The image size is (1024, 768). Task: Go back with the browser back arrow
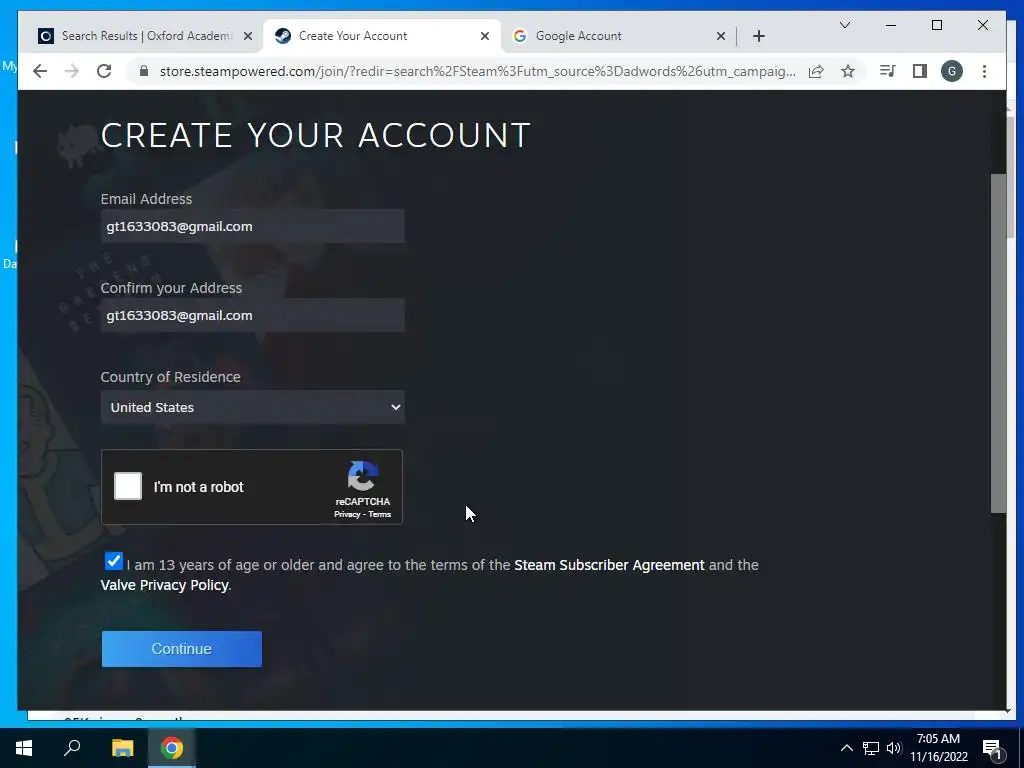(x=40, y=71)
